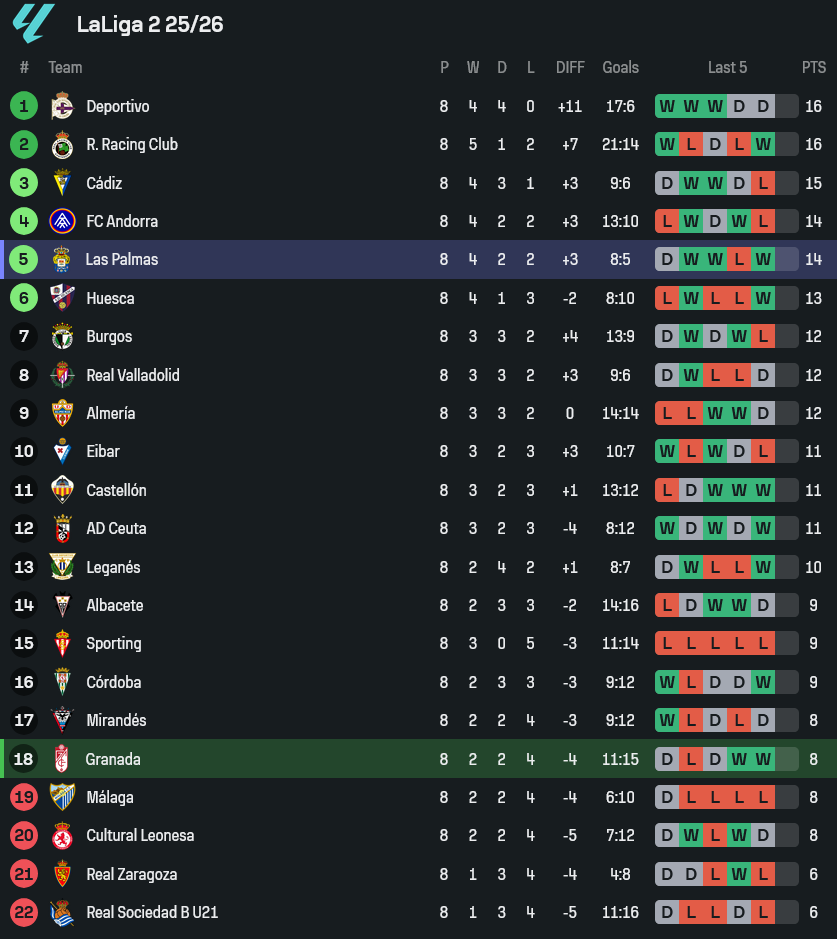Click the Cádiz team badge
Viewport: 837px width, 939px height.
tap(63, 183)
